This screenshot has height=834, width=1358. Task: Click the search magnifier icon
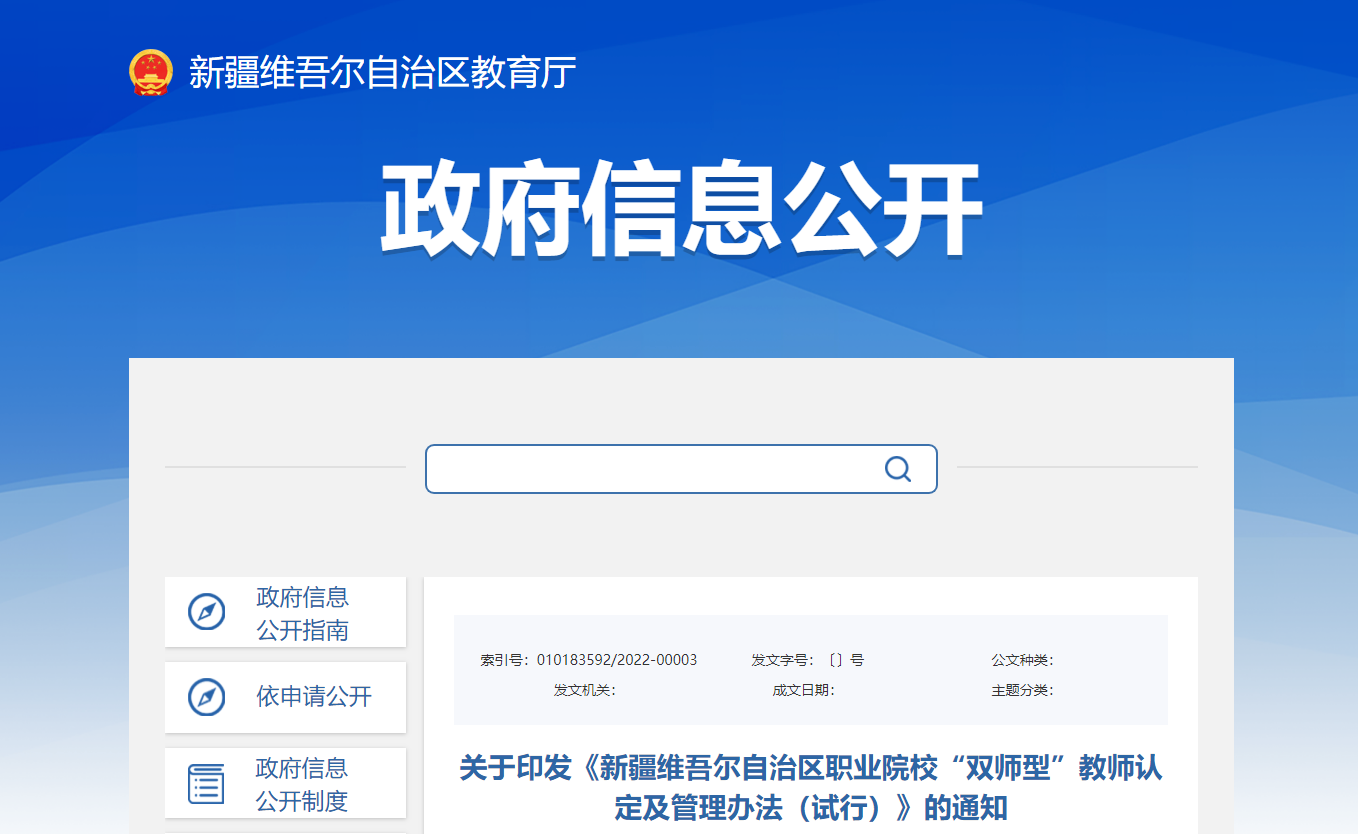[898, 469]
